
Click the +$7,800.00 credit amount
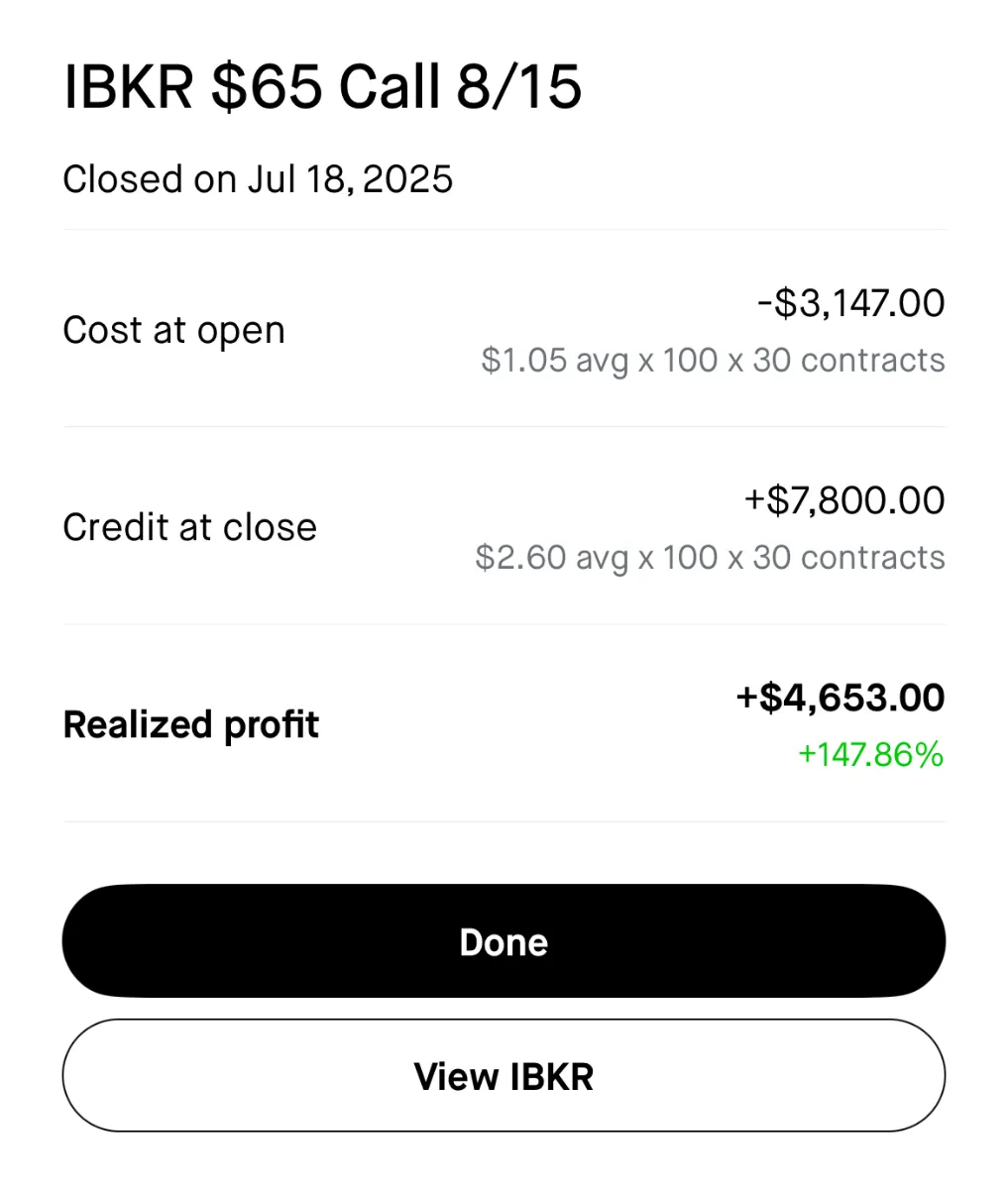click(844, 500)
